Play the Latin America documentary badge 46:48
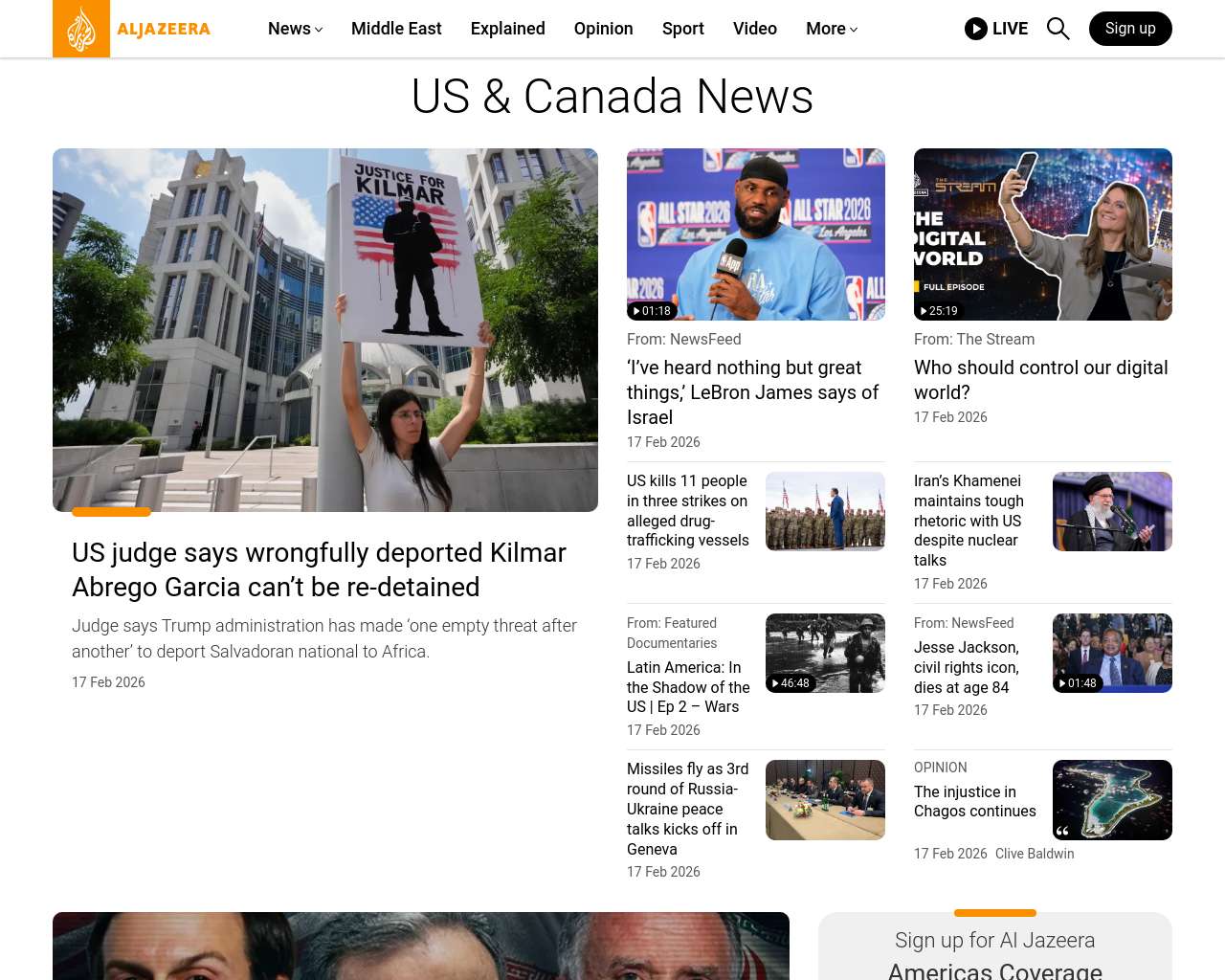The image size is (1225, 980). click(791, 683)
